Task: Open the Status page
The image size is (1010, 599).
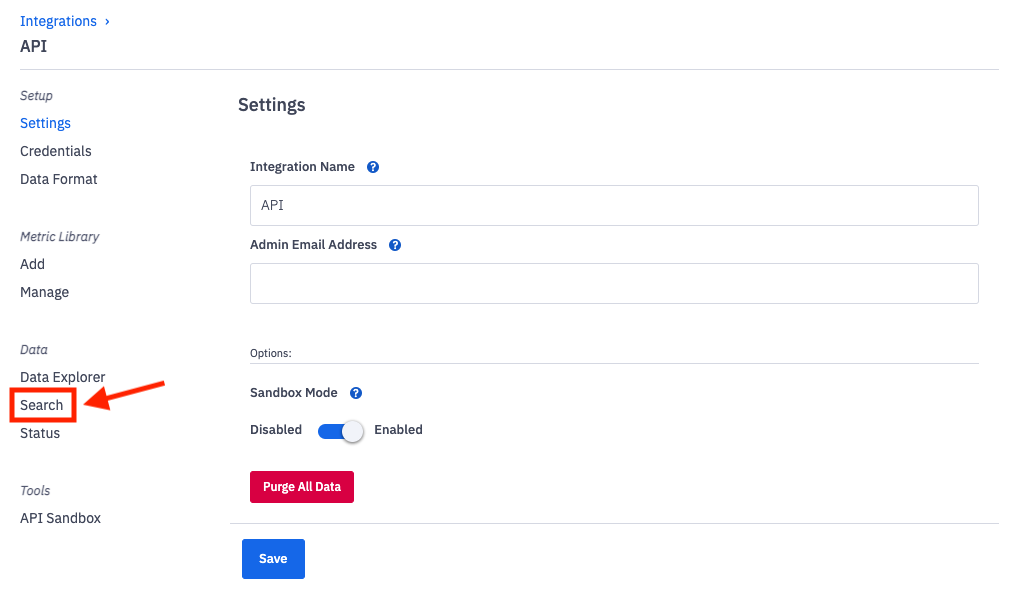Action: 40,433
